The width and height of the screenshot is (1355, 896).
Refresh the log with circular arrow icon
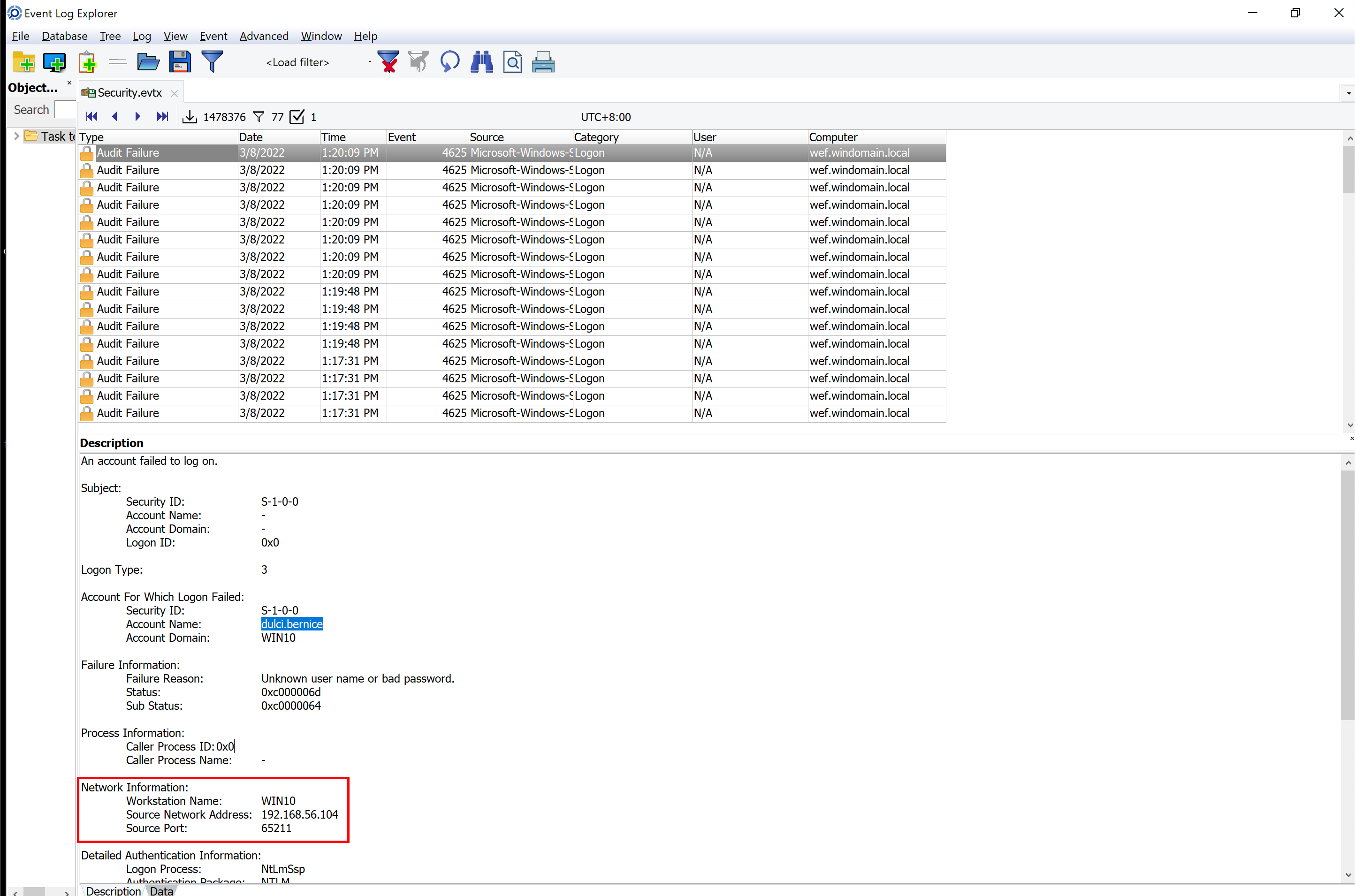click(450, 62)
